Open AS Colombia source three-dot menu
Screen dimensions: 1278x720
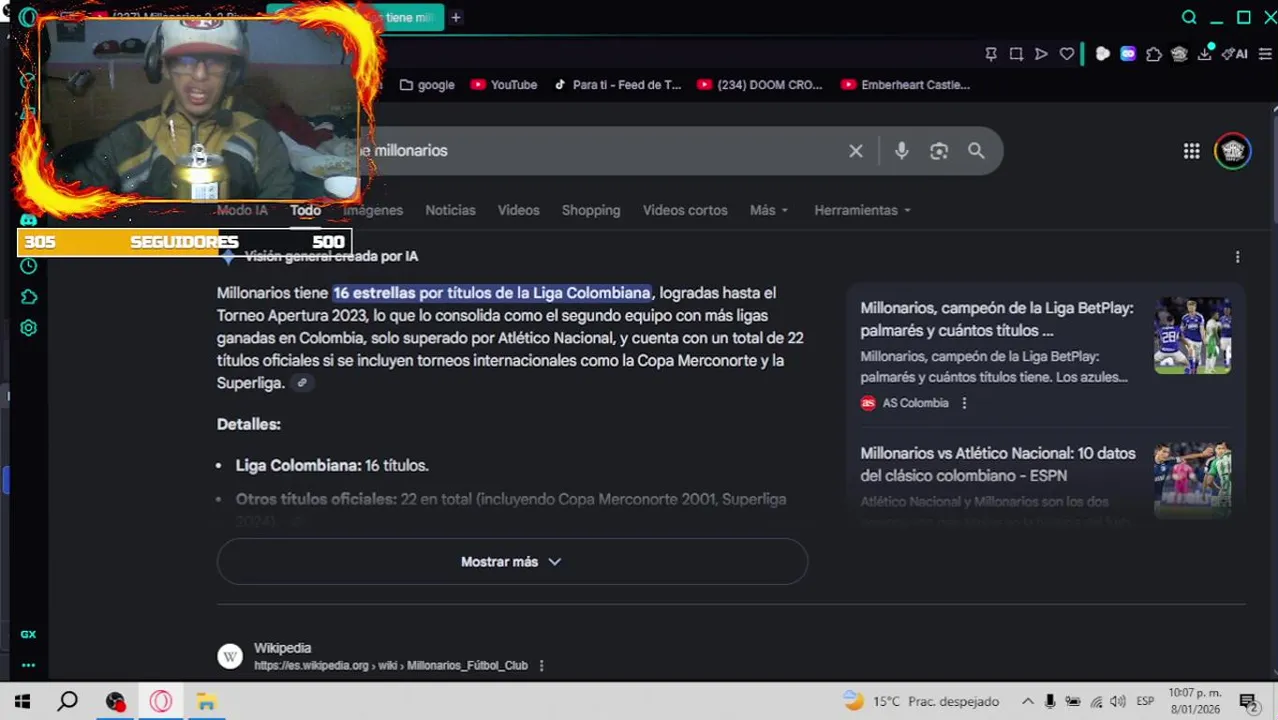(x=964, y=403)
